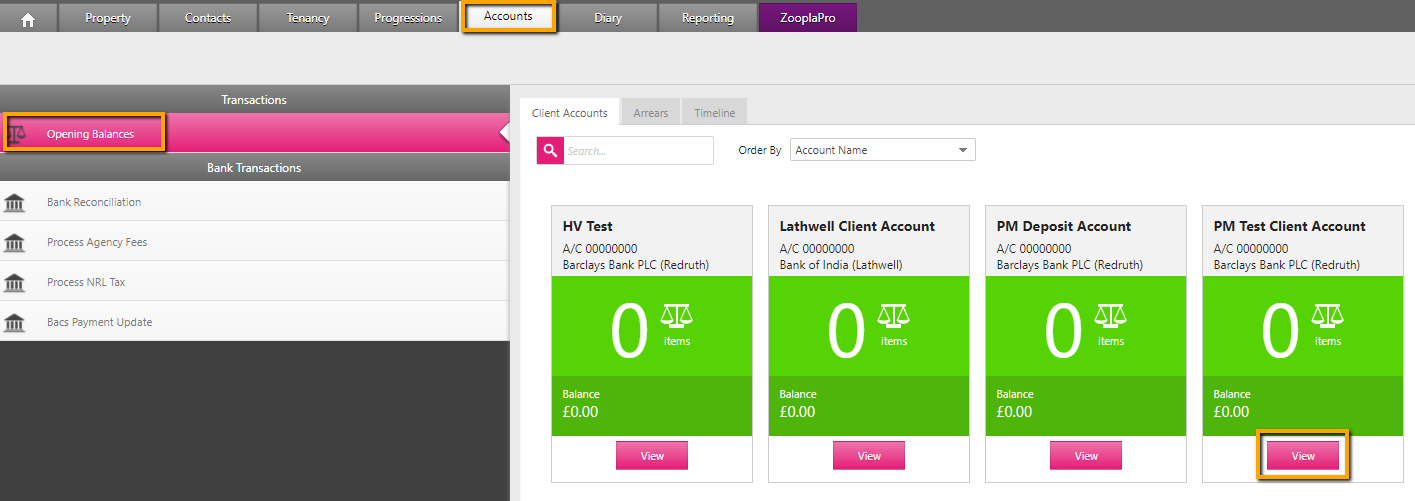
Task: Click into the Search input field
Action: point(638,150)
